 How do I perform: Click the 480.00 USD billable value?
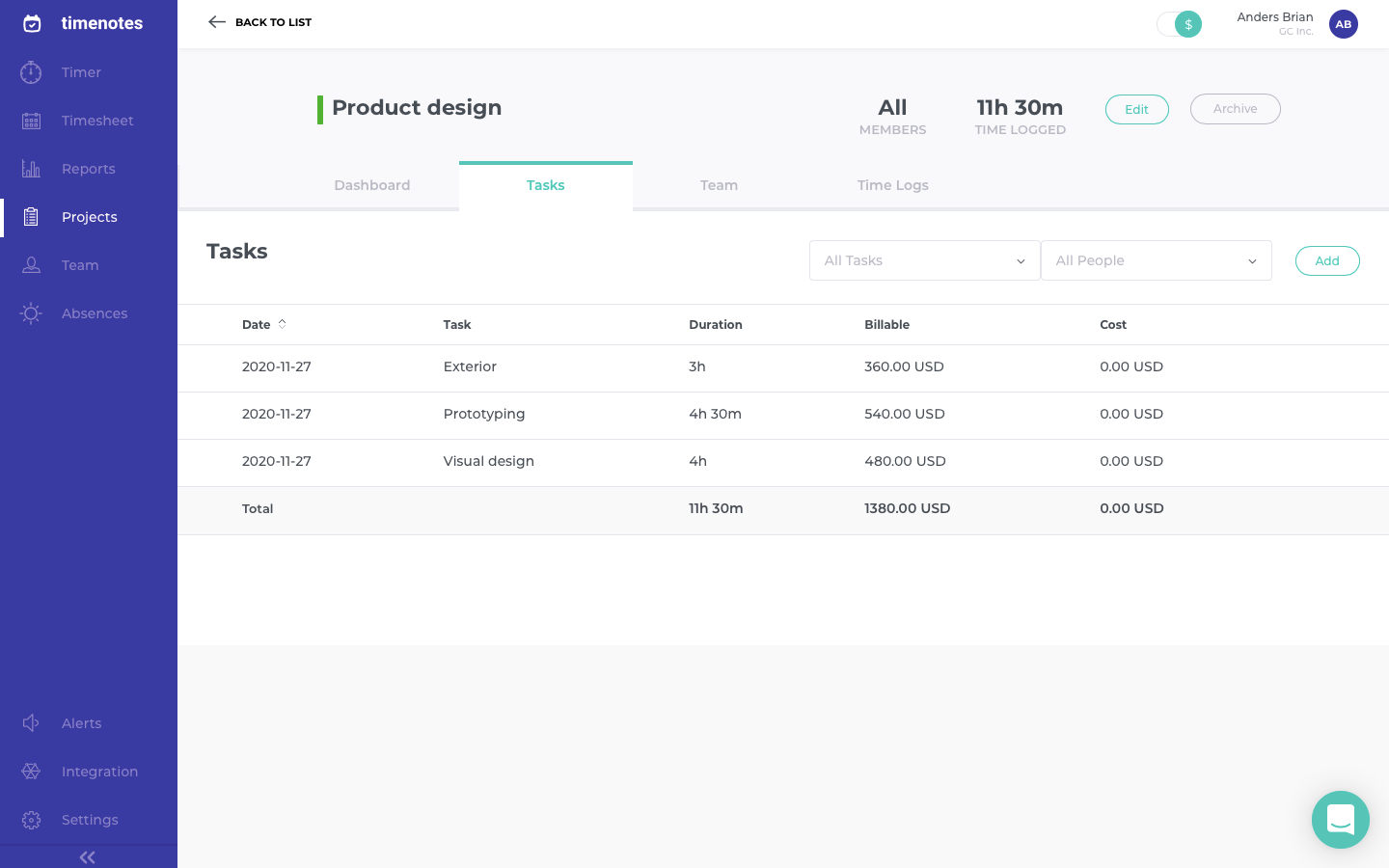pos(906,461)
